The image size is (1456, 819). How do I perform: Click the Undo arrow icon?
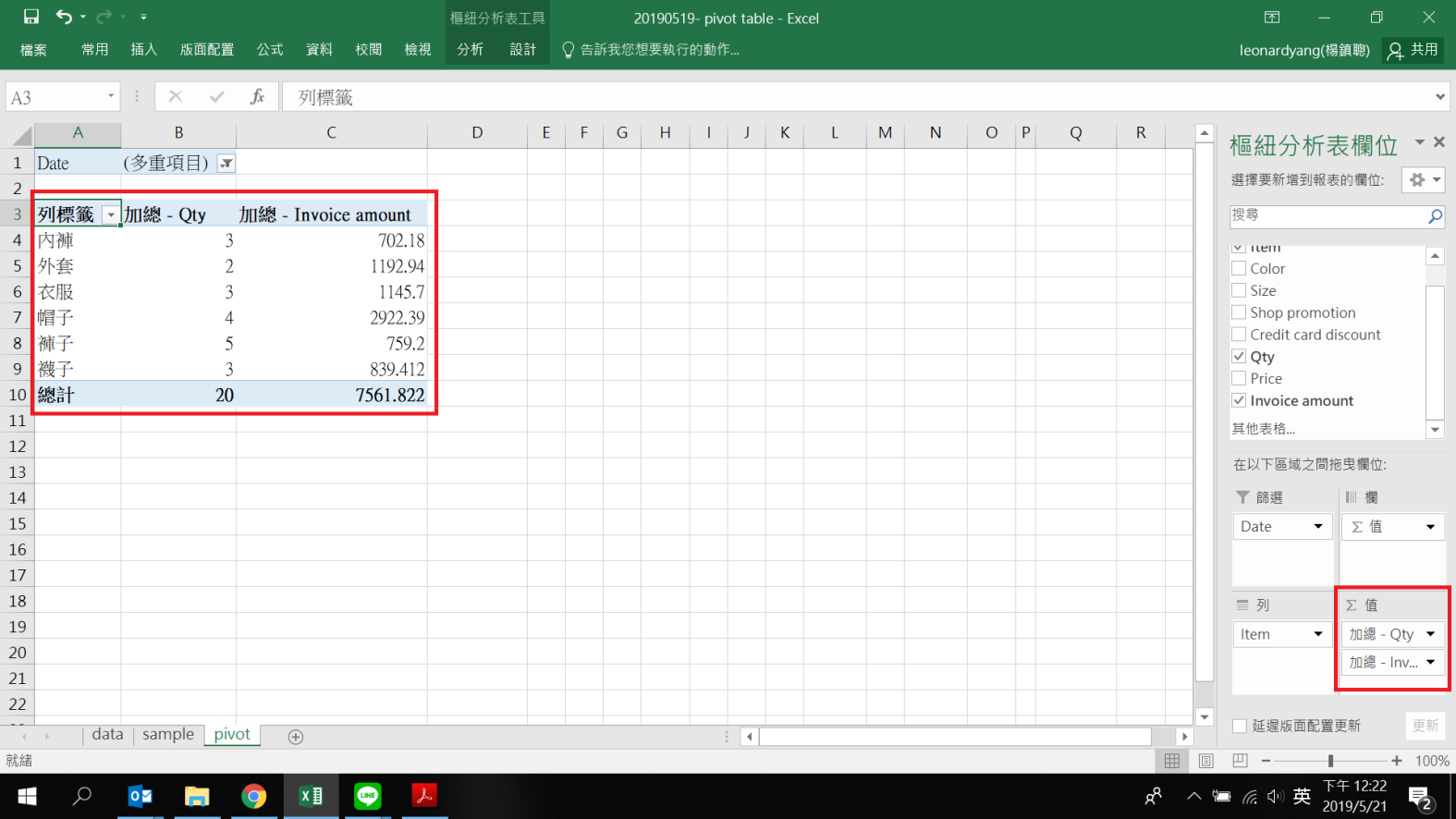coord(64,17)
